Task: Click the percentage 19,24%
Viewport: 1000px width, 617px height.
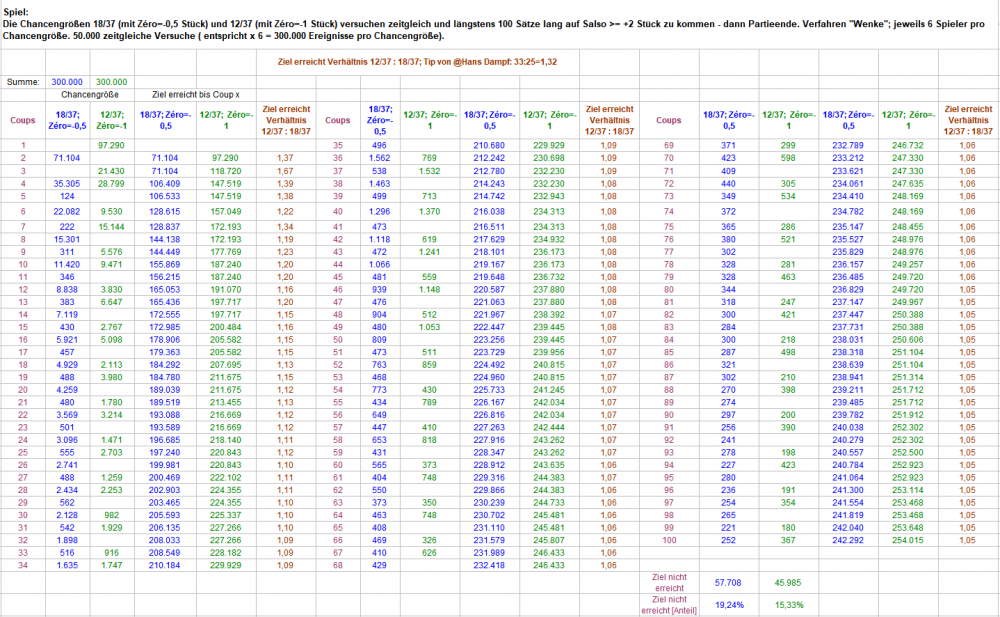Action: pos(728,605)
